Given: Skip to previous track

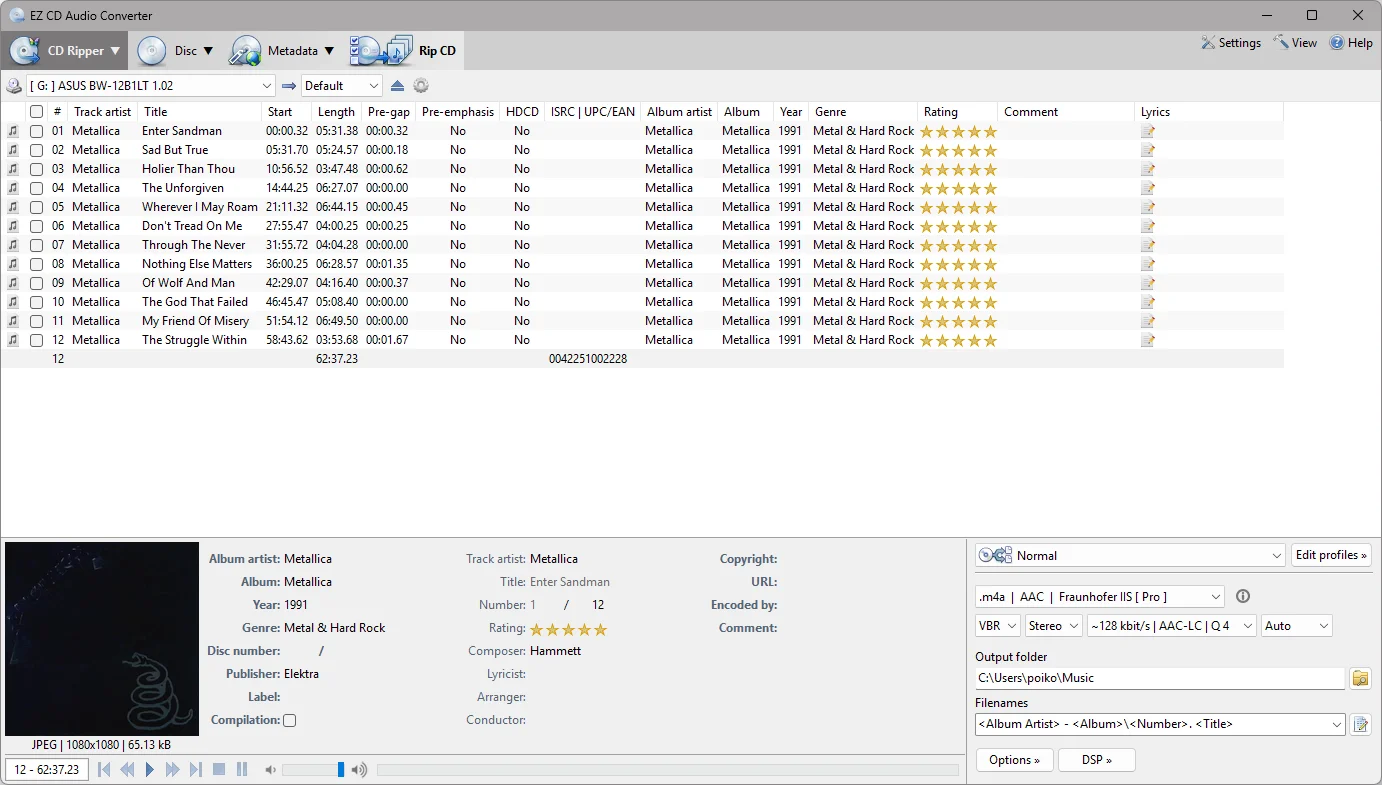Looking at the screenshot, I should (104, 769).
